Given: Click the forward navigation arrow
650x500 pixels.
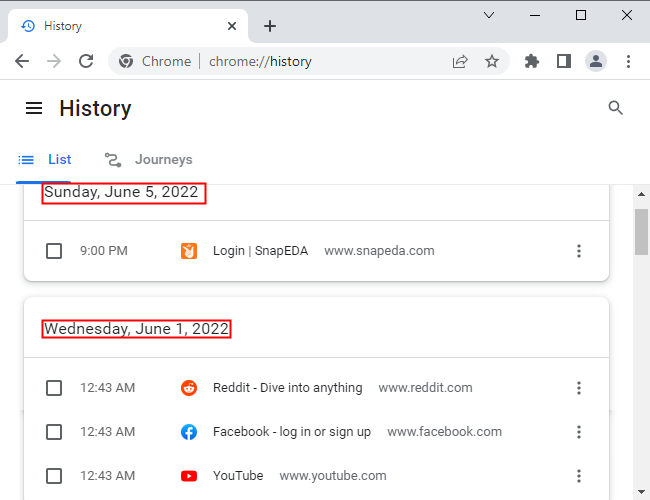Looking at the screenshot, I should [54, 61].
